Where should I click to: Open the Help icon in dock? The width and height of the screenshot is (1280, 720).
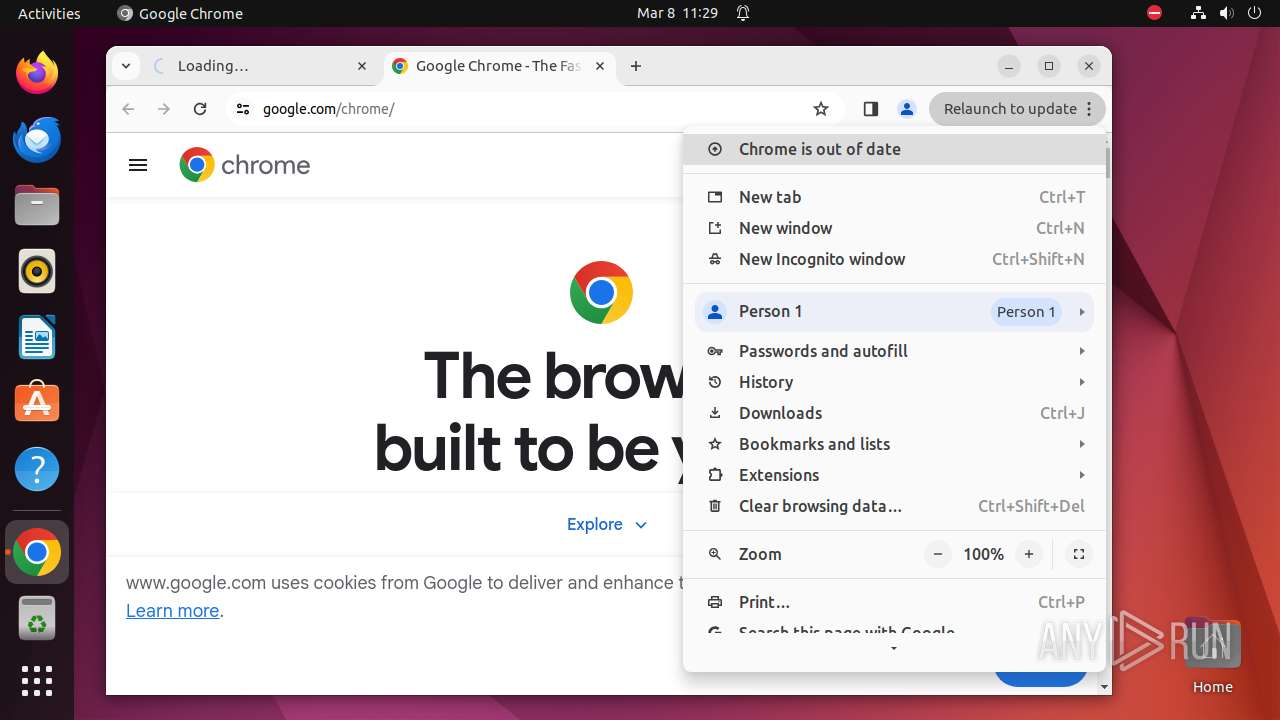click(37, 469)
